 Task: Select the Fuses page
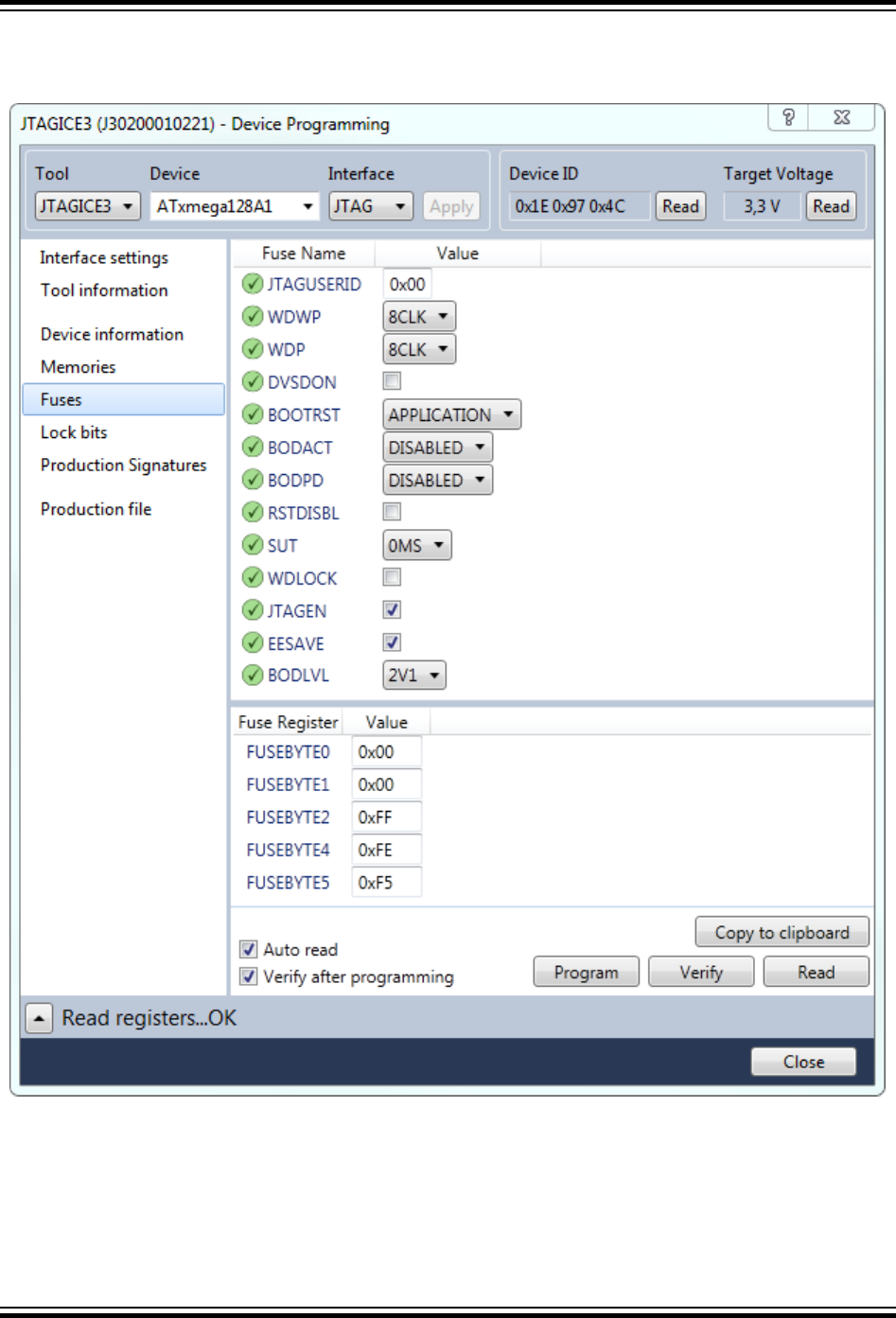pyautogui.click(x=123, y=399)
